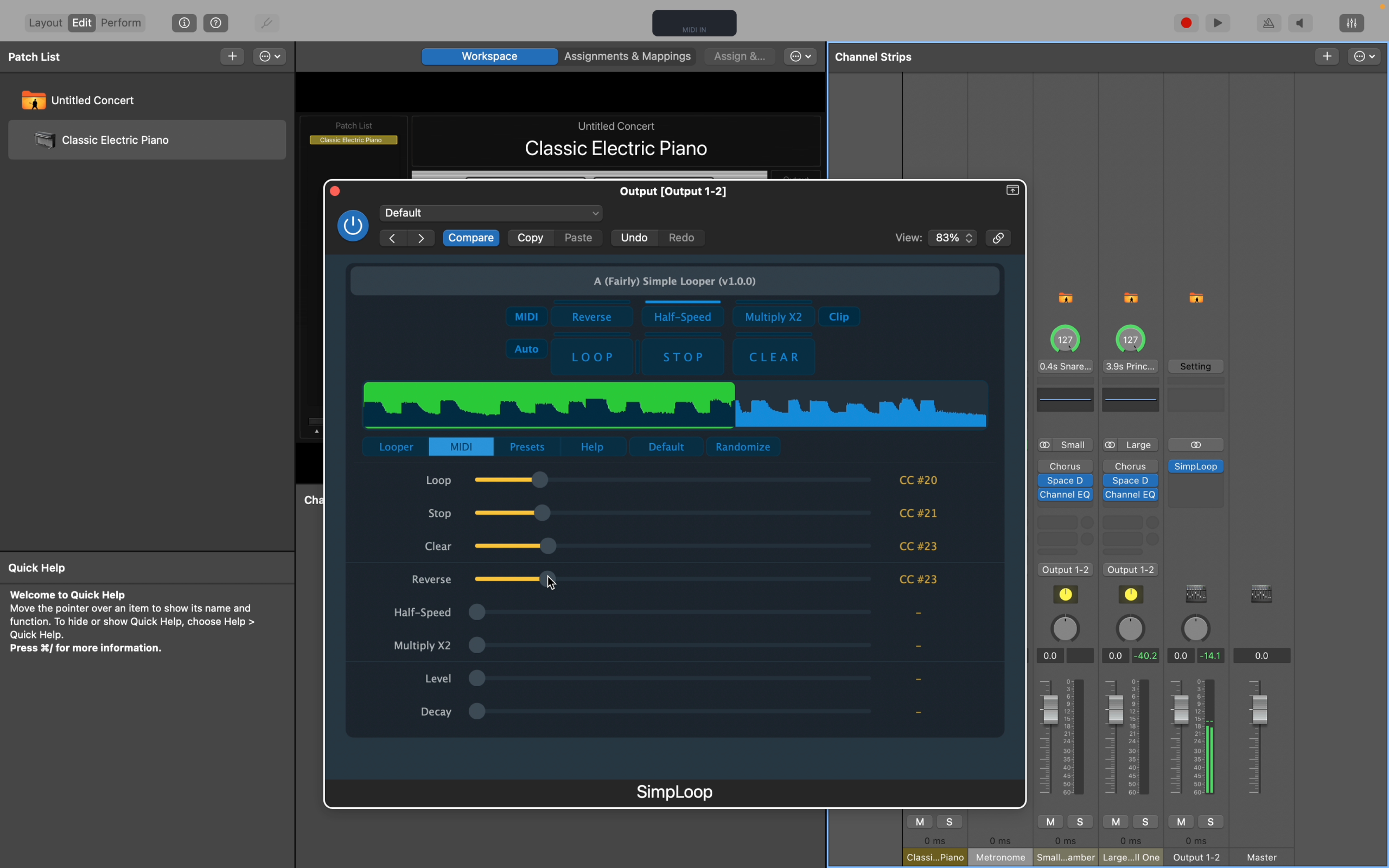Click the Large Hall yellow bus icon

click(1131, 595)
